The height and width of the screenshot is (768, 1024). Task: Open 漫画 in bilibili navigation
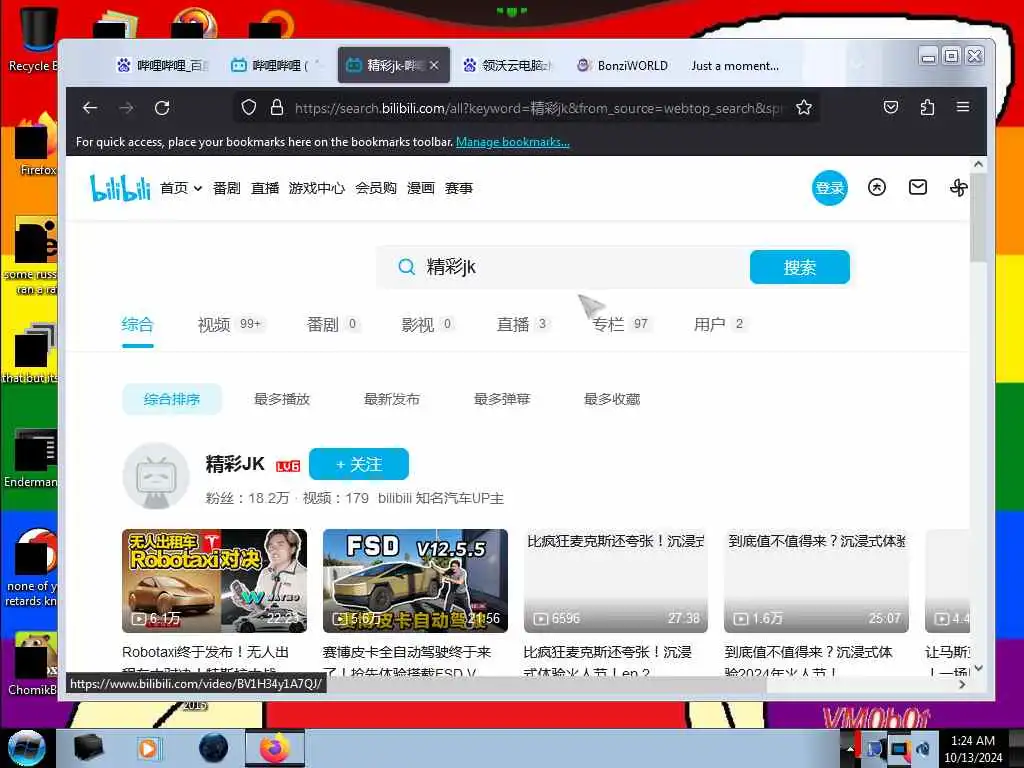421,188
